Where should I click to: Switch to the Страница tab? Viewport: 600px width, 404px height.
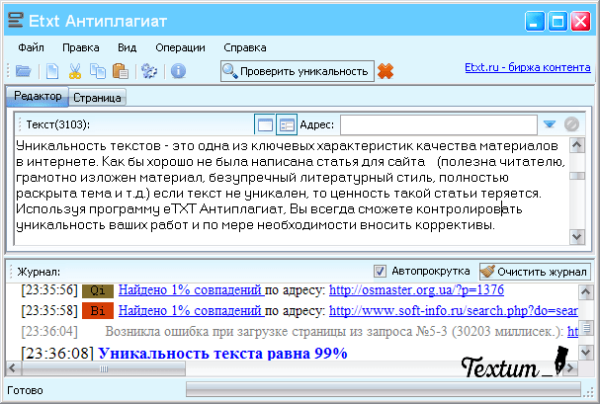click(x=97, y=98)
